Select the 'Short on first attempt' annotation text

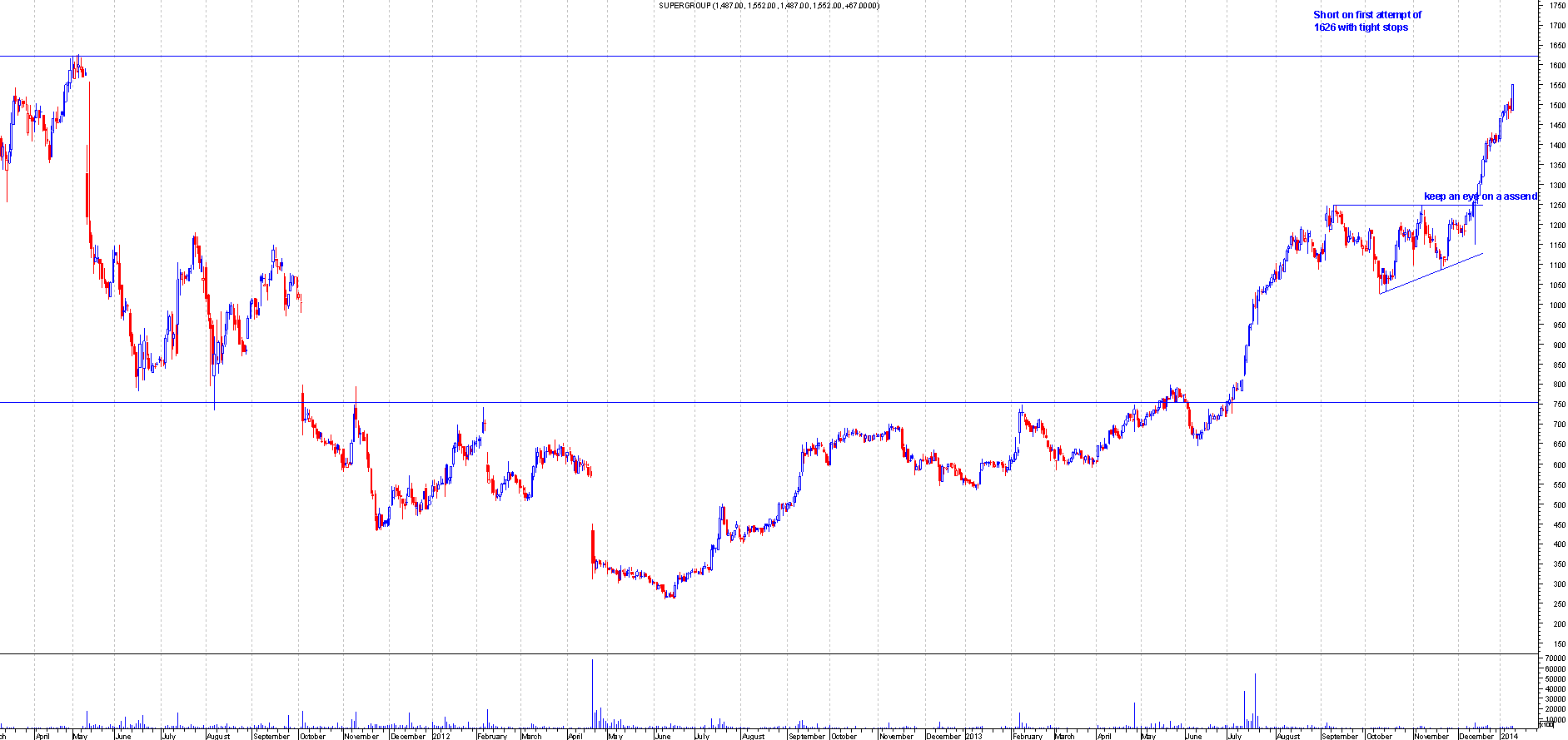1366,21
